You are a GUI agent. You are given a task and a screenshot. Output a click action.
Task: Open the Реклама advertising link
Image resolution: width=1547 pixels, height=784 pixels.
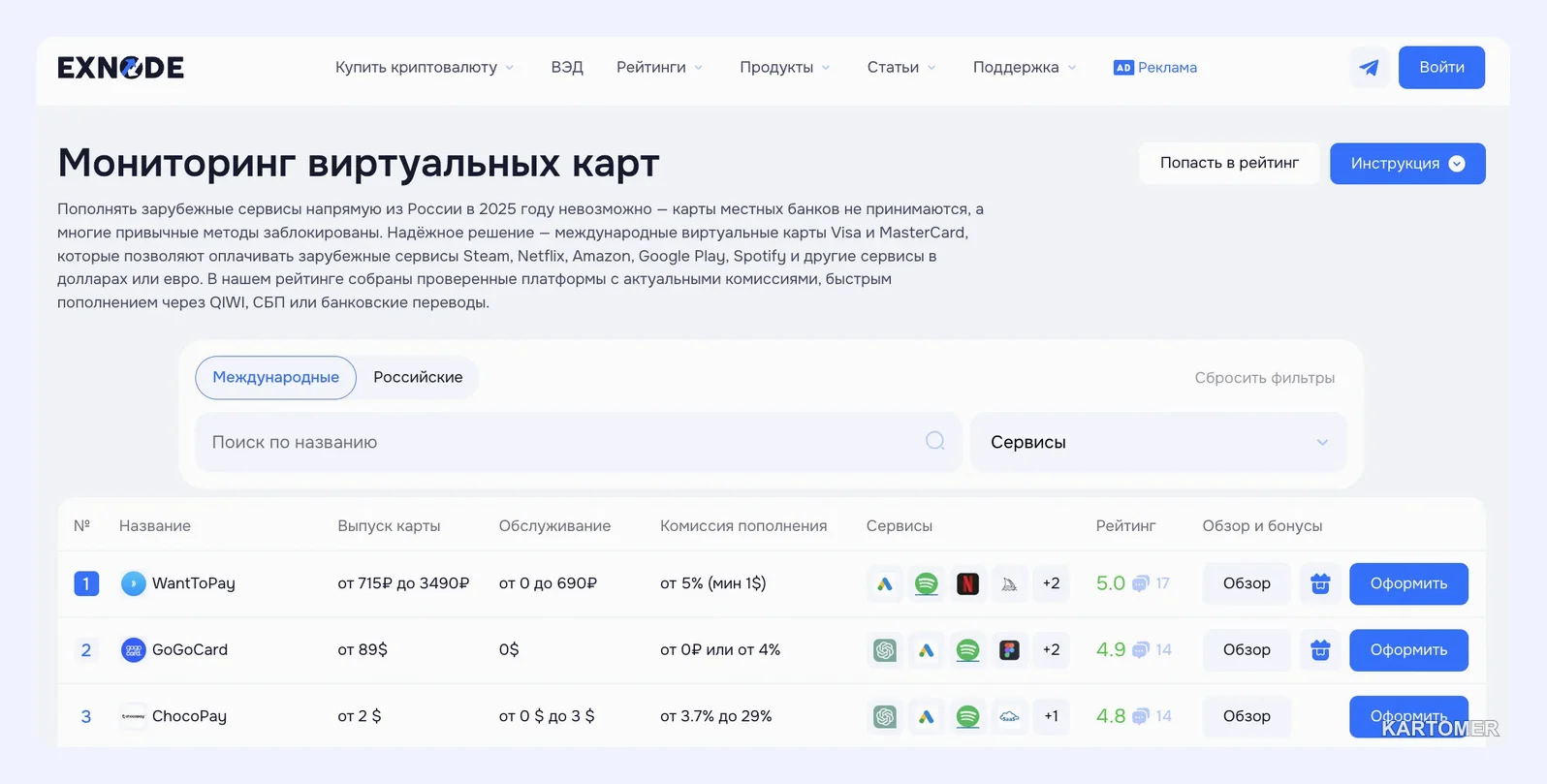coord(1155,67)
